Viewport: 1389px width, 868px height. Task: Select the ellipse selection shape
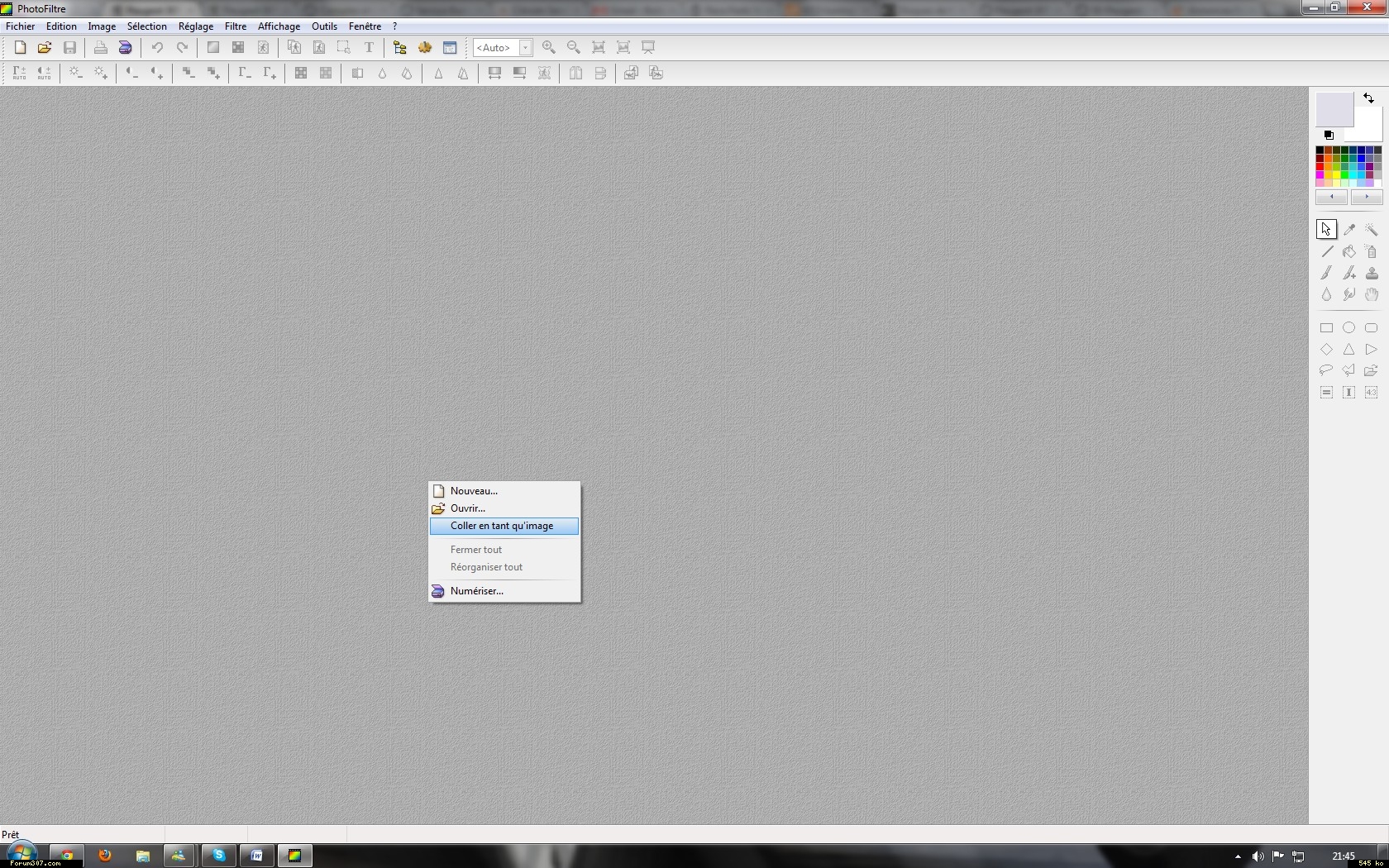tap(1349, 327)
